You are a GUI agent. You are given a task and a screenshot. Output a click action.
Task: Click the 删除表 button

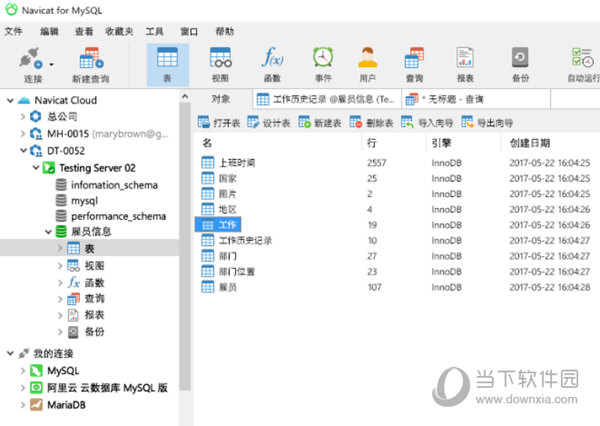point(371,123)
